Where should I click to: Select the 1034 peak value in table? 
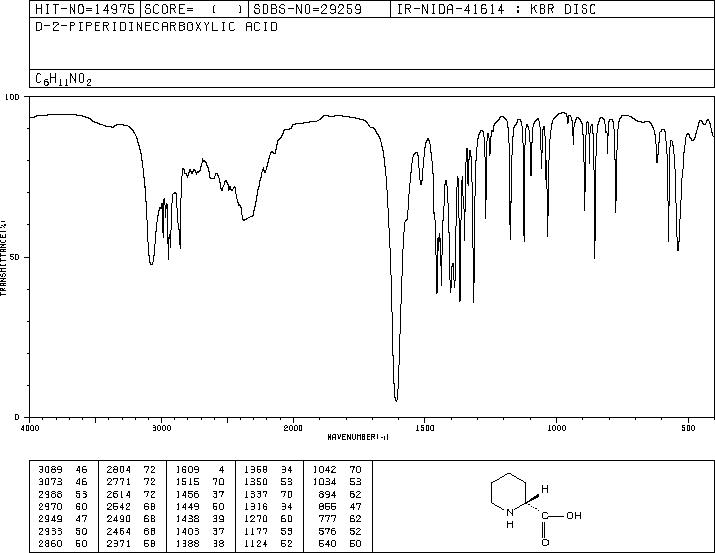tap(325, 482)
